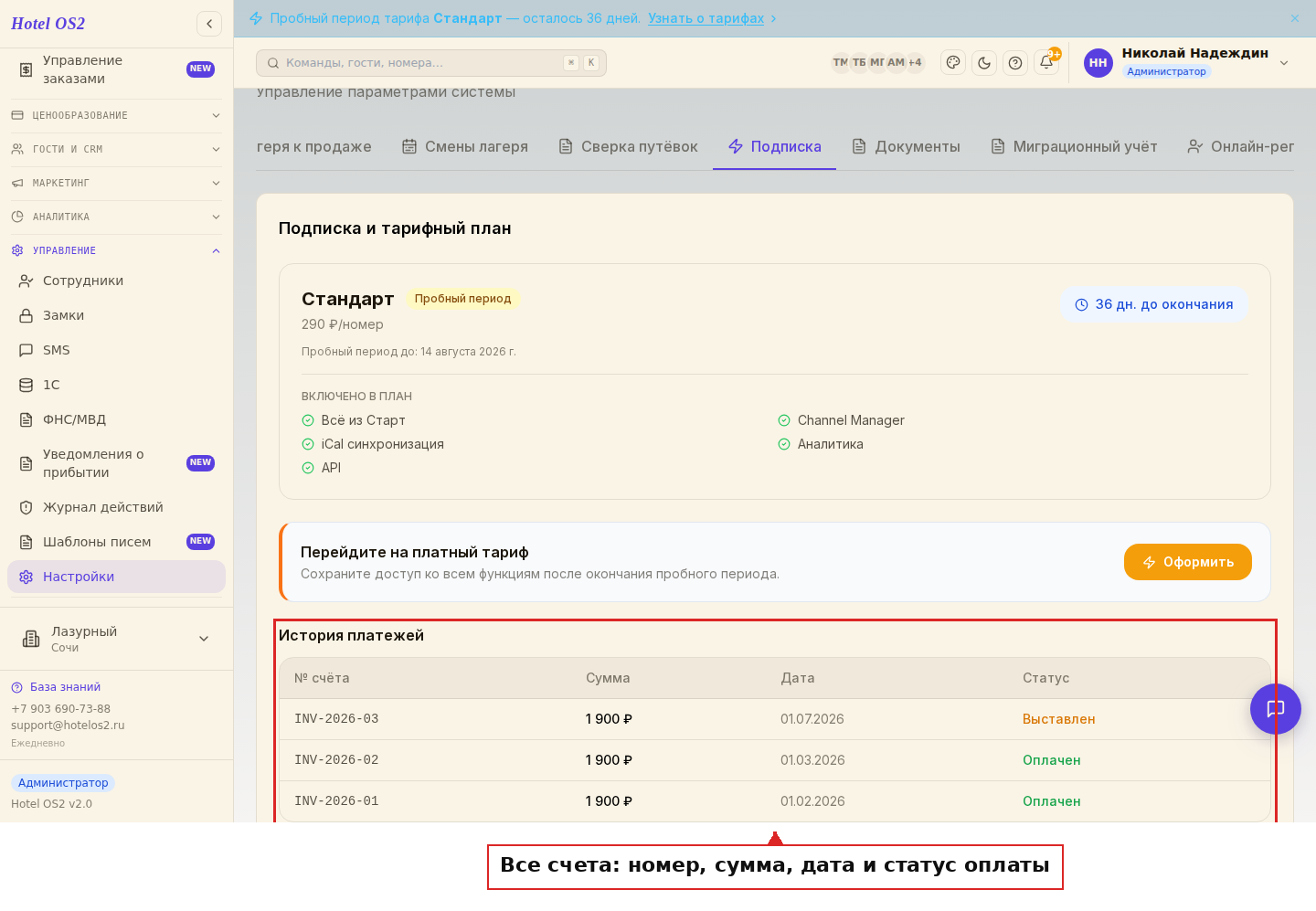Viewport: 1316px width, 911px height.
Task: Expand the Гости и CRM section
Action: tap(116, 149)
